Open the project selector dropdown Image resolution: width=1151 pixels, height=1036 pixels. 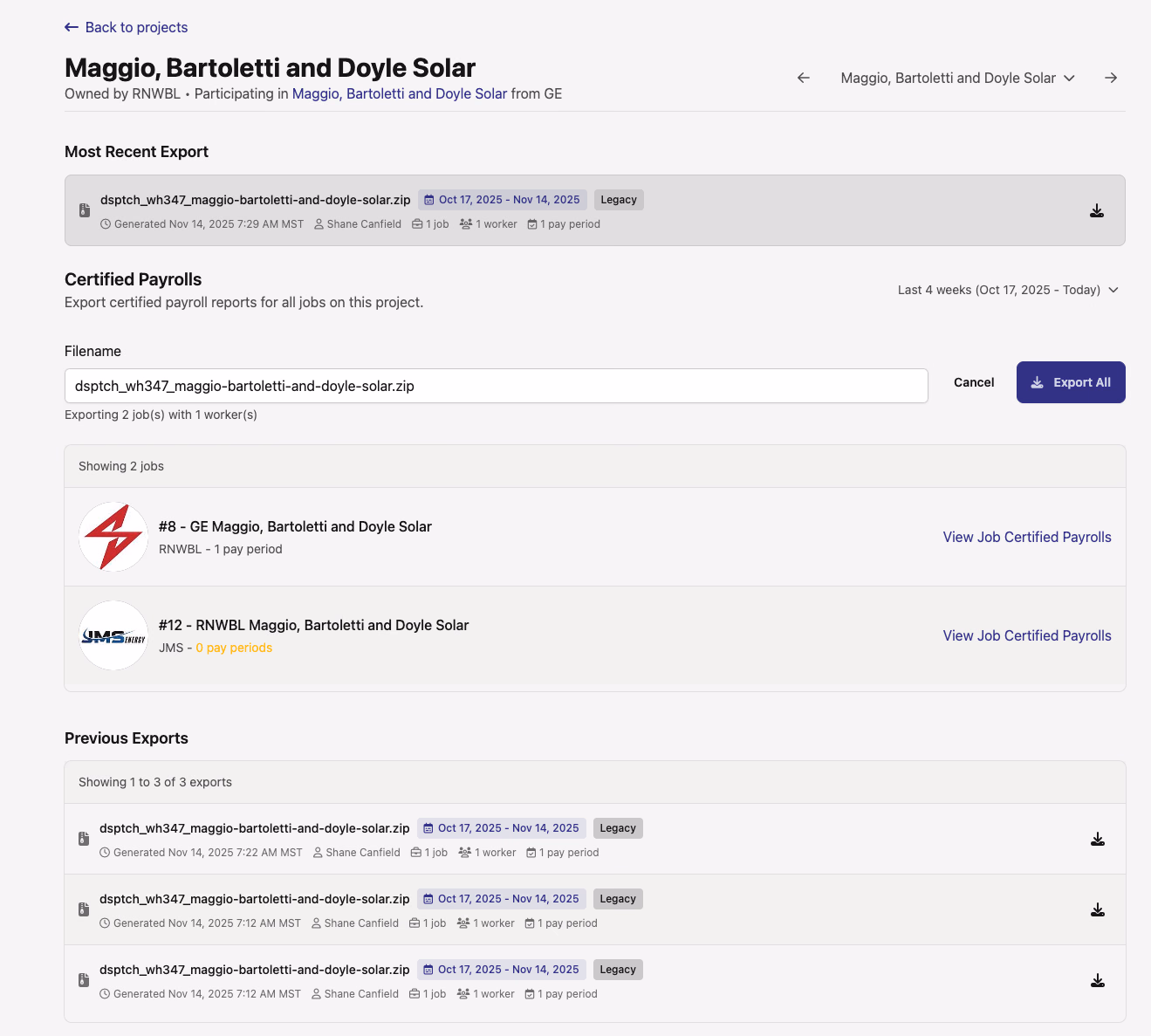[x=957, y=78]
